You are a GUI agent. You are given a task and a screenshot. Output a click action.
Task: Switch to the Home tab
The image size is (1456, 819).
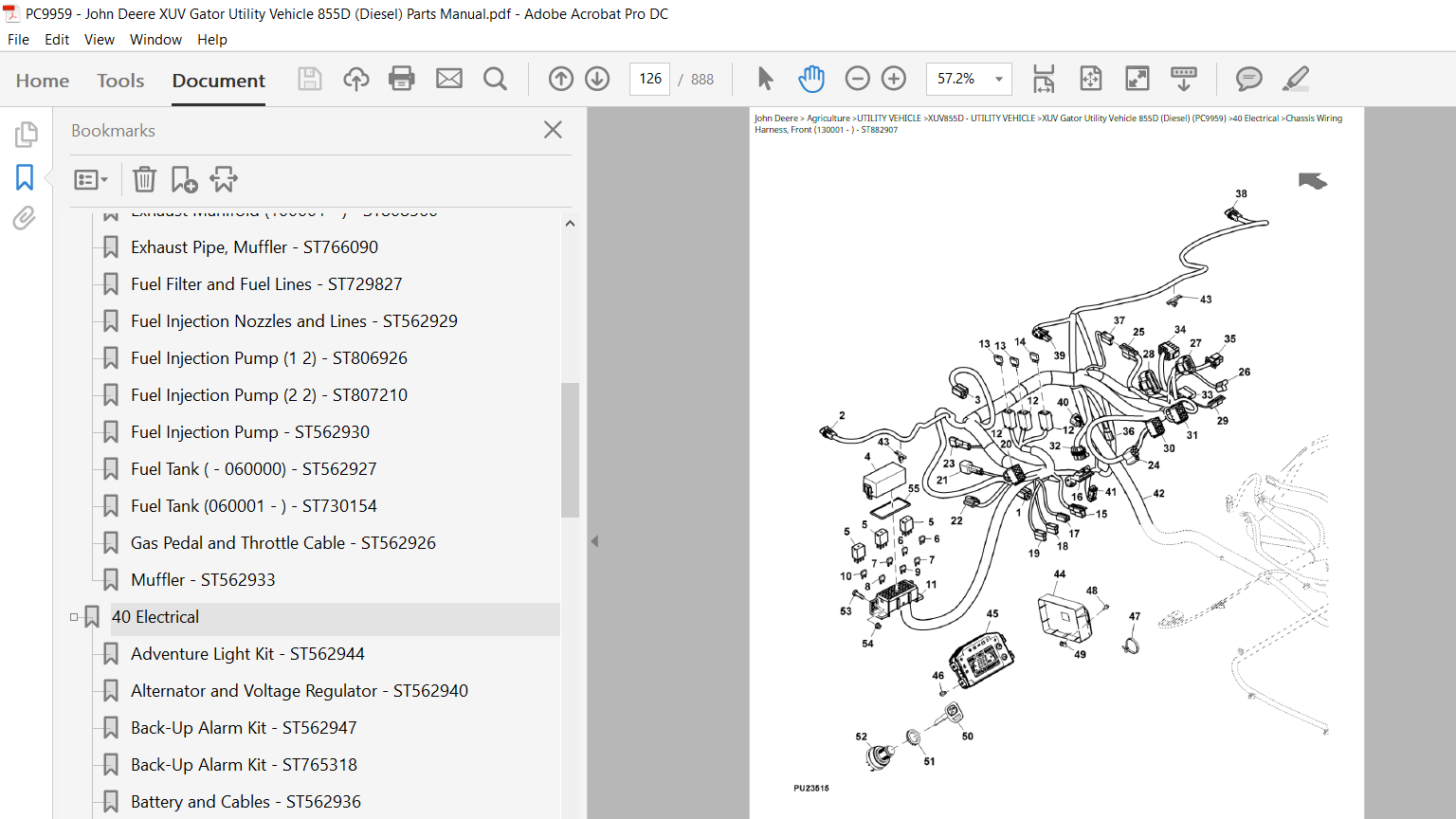click(x=43, y=81)
